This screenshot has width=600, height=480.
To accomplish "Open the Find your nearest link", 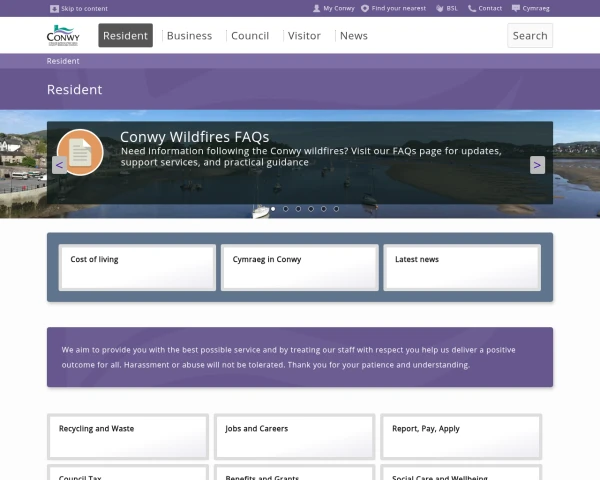I will [x=399, y=8].
